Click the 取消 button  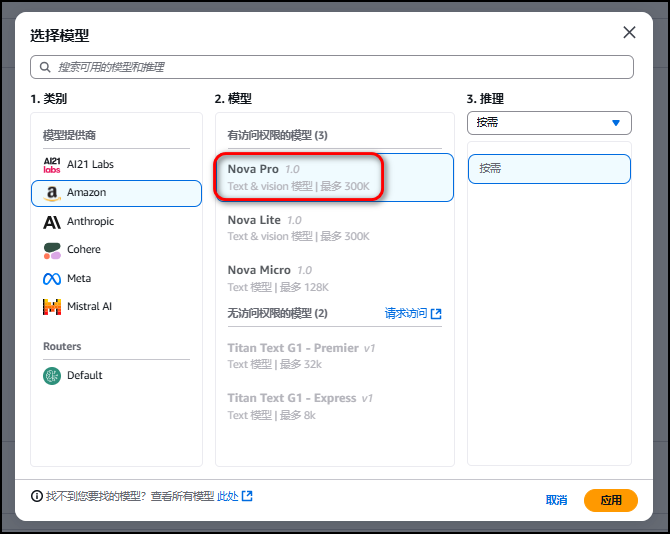click(x=556, y=500)
